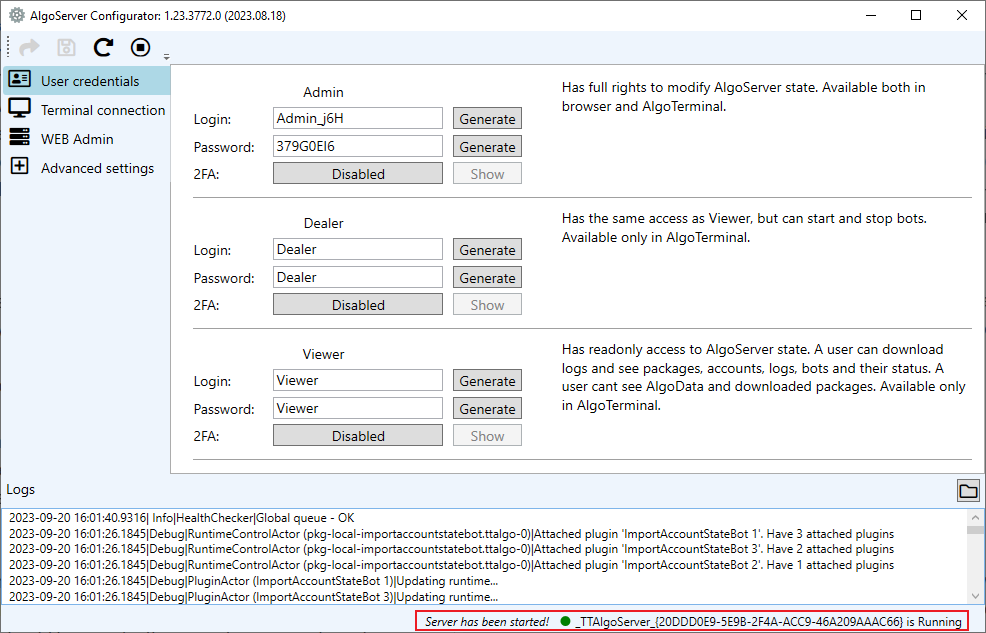The width and height of the screenshot is (986, 633).
Task: Maximize the AlgoServer Configurator window
Action: point(916,15)
